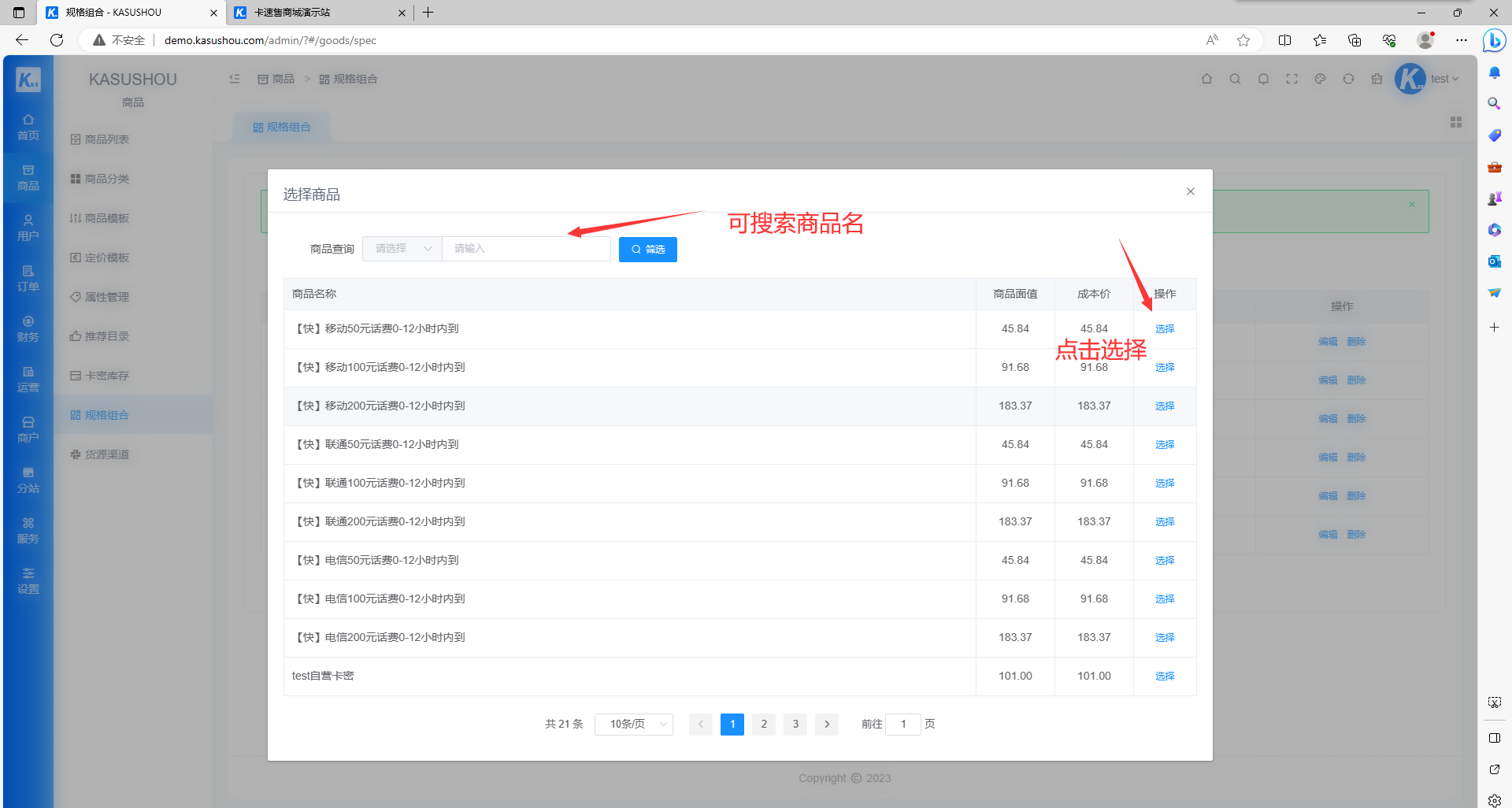Select 【快】联通100元话费 product
Viewport: 1512px width, 808px height.
click(x=1165, y=484)
